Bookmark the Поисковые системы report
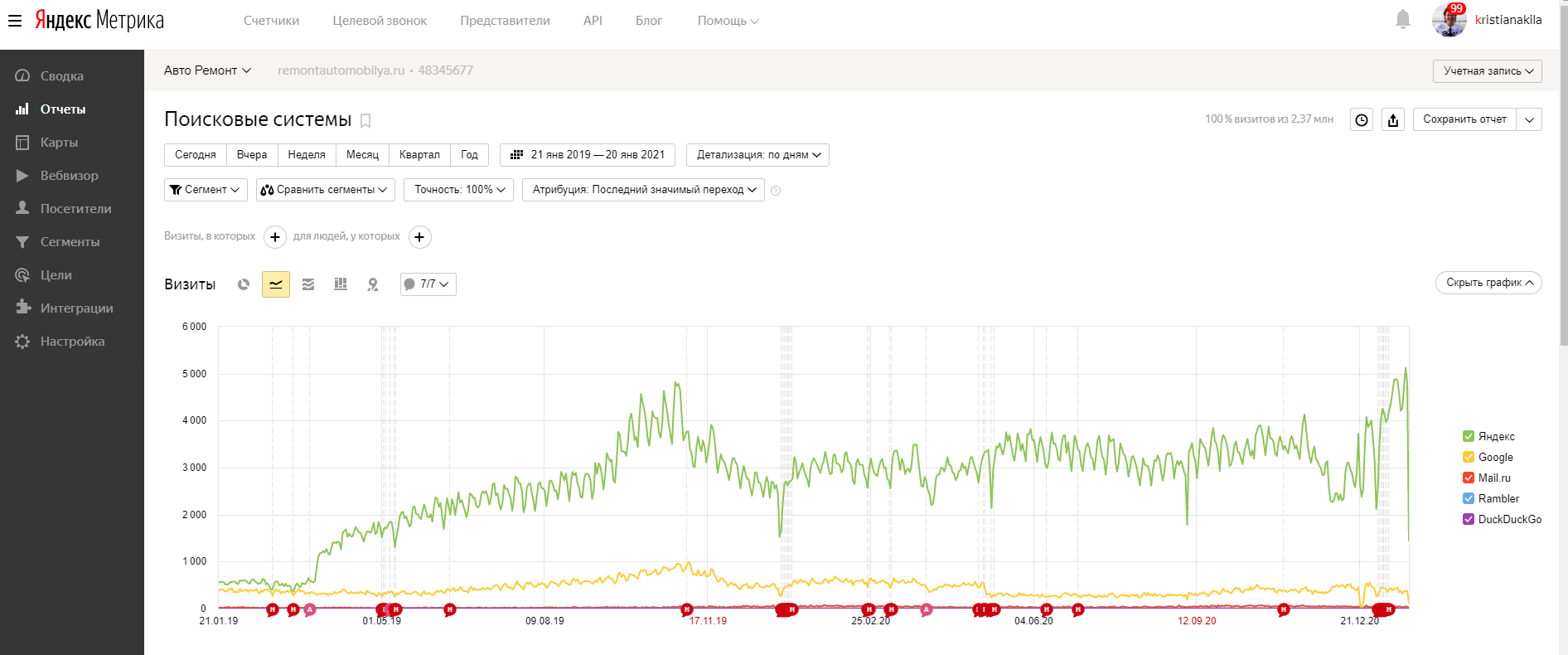Viewport: 1568px width, 655px height. pyautogui.click(x=365, y=120)
